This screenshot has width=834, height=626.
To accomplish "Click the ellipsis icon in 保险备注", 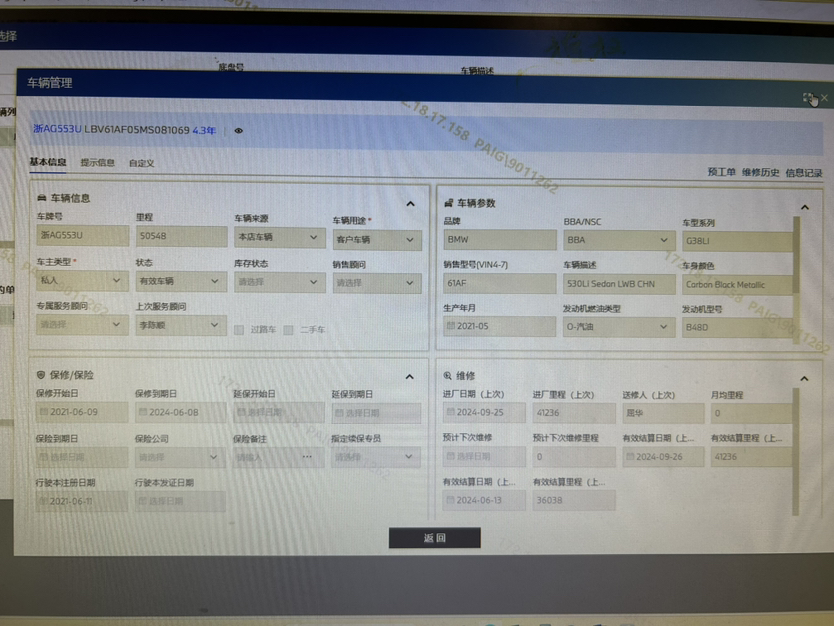I will [x=307, y=457].
